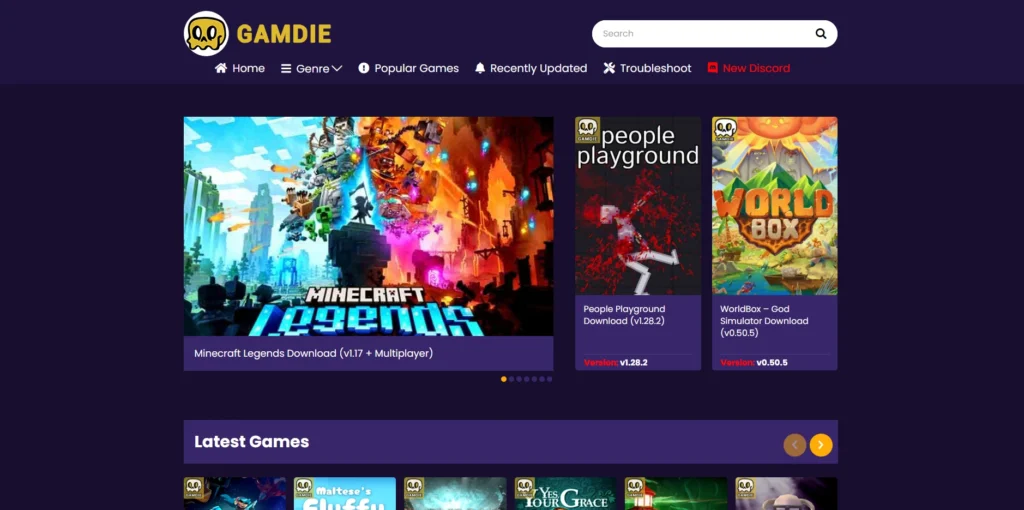Click the red Discord icon
The height and width of the screenshot is (510, 1024).
tap(712, 68)
